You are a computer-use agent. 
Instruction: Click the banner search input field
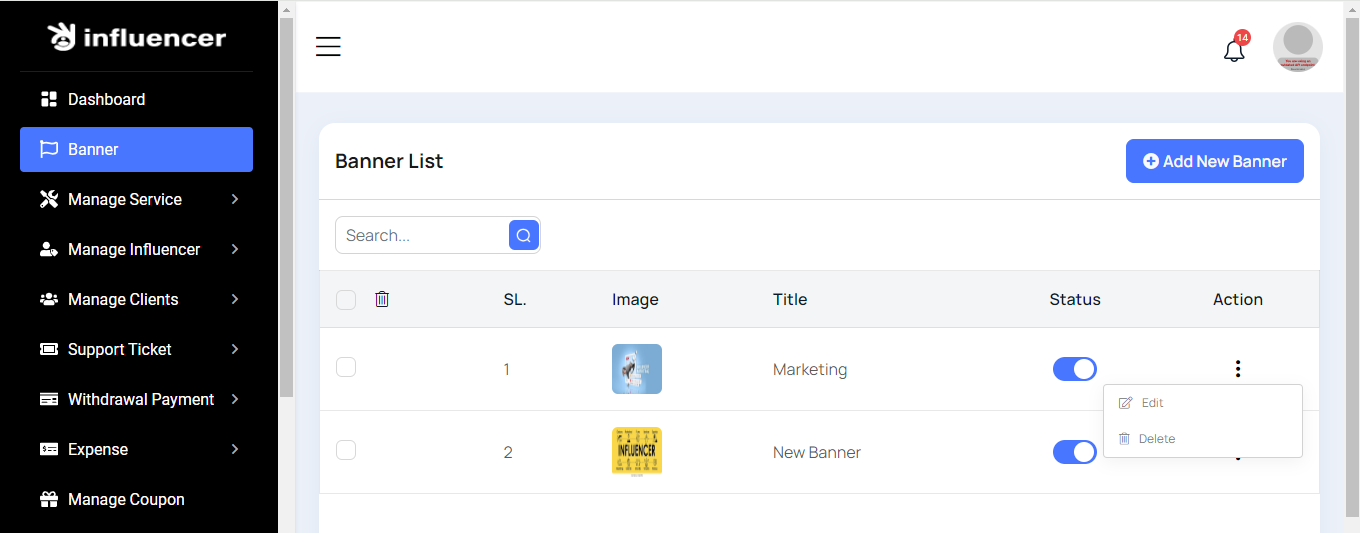(x=422, y=235)
